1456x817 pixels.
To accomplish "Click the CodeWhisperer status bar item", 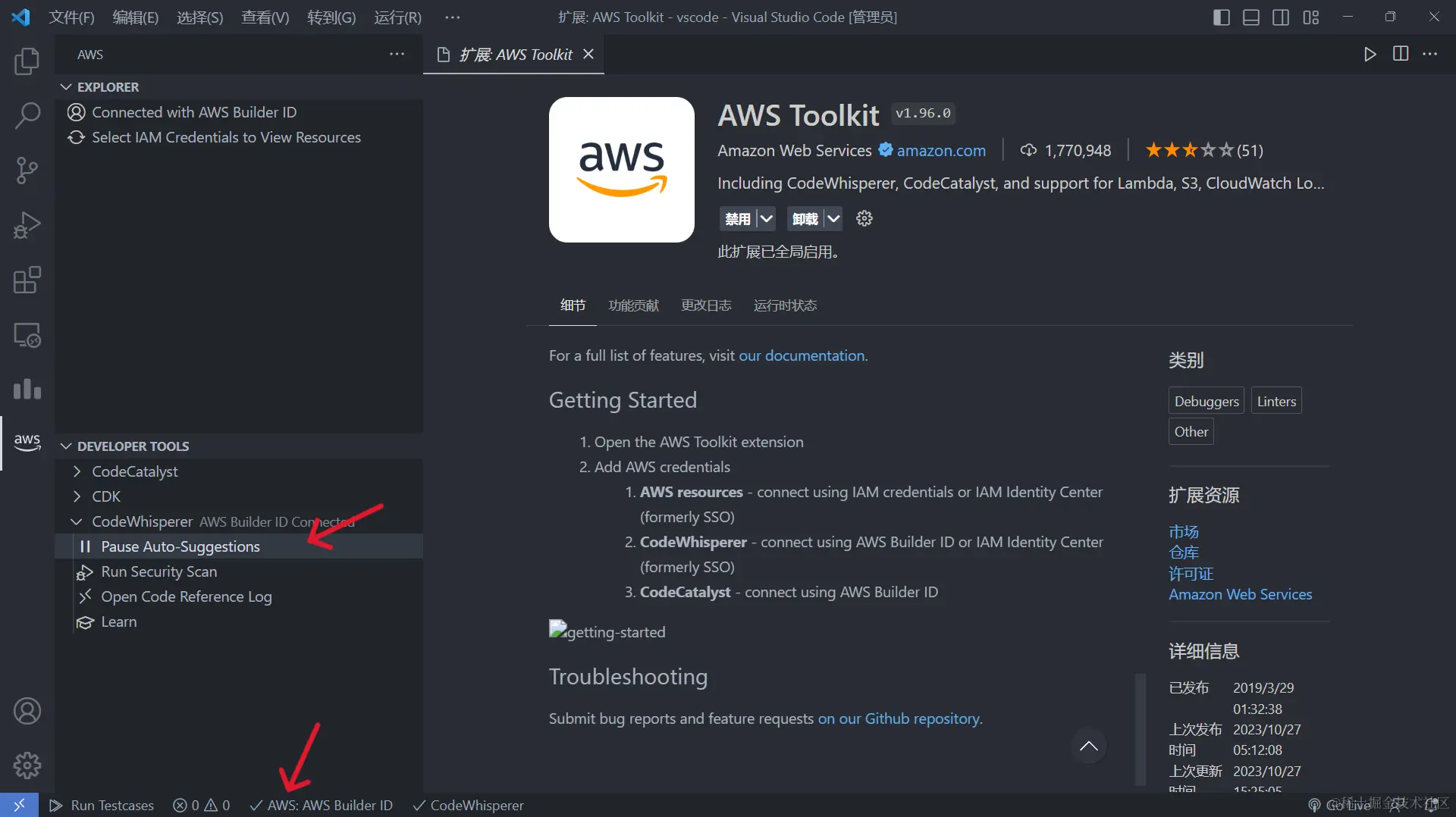I will click(x=468, y=805).
